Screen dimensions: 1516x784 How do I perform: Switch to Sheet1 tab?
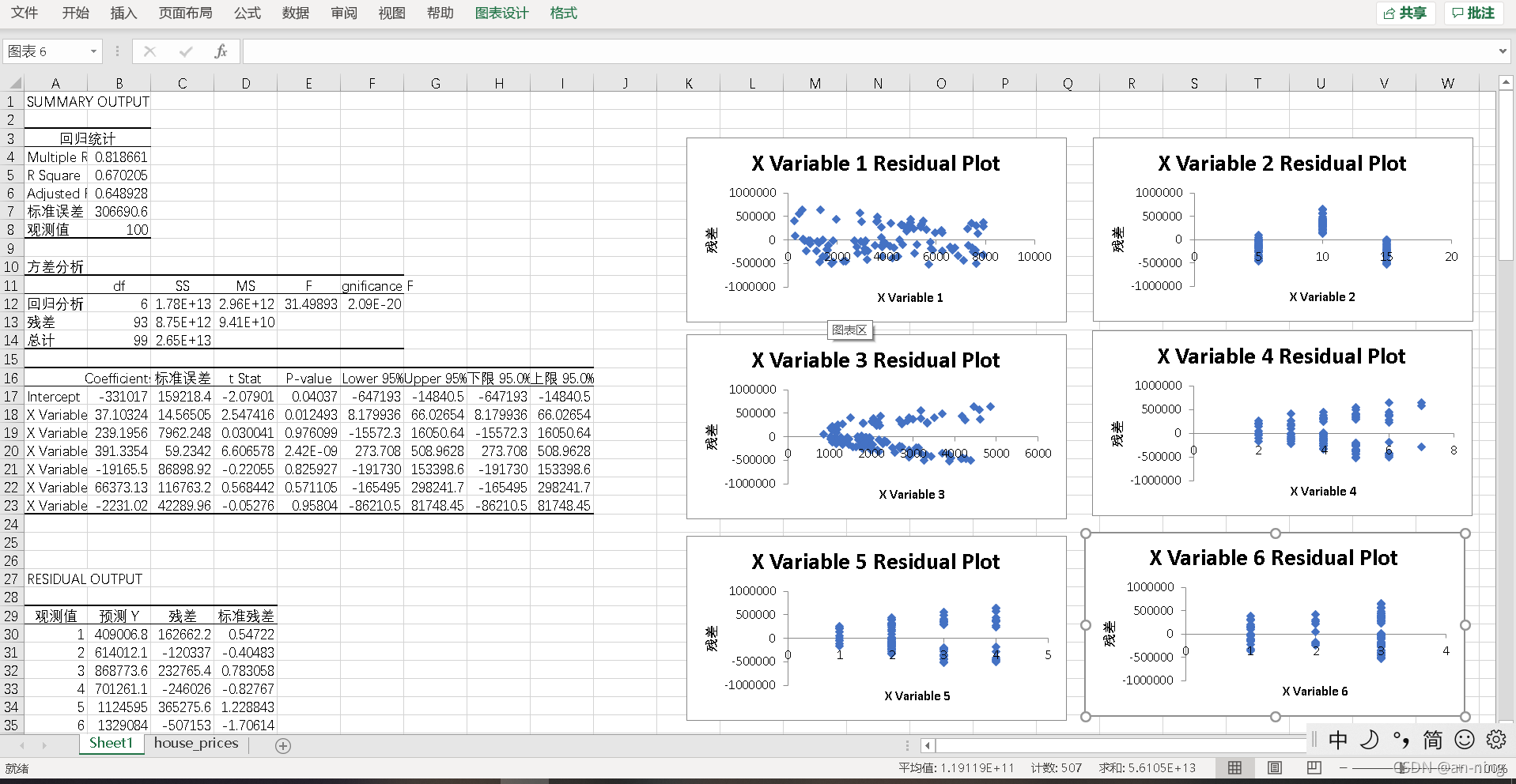tap(111, 743)
